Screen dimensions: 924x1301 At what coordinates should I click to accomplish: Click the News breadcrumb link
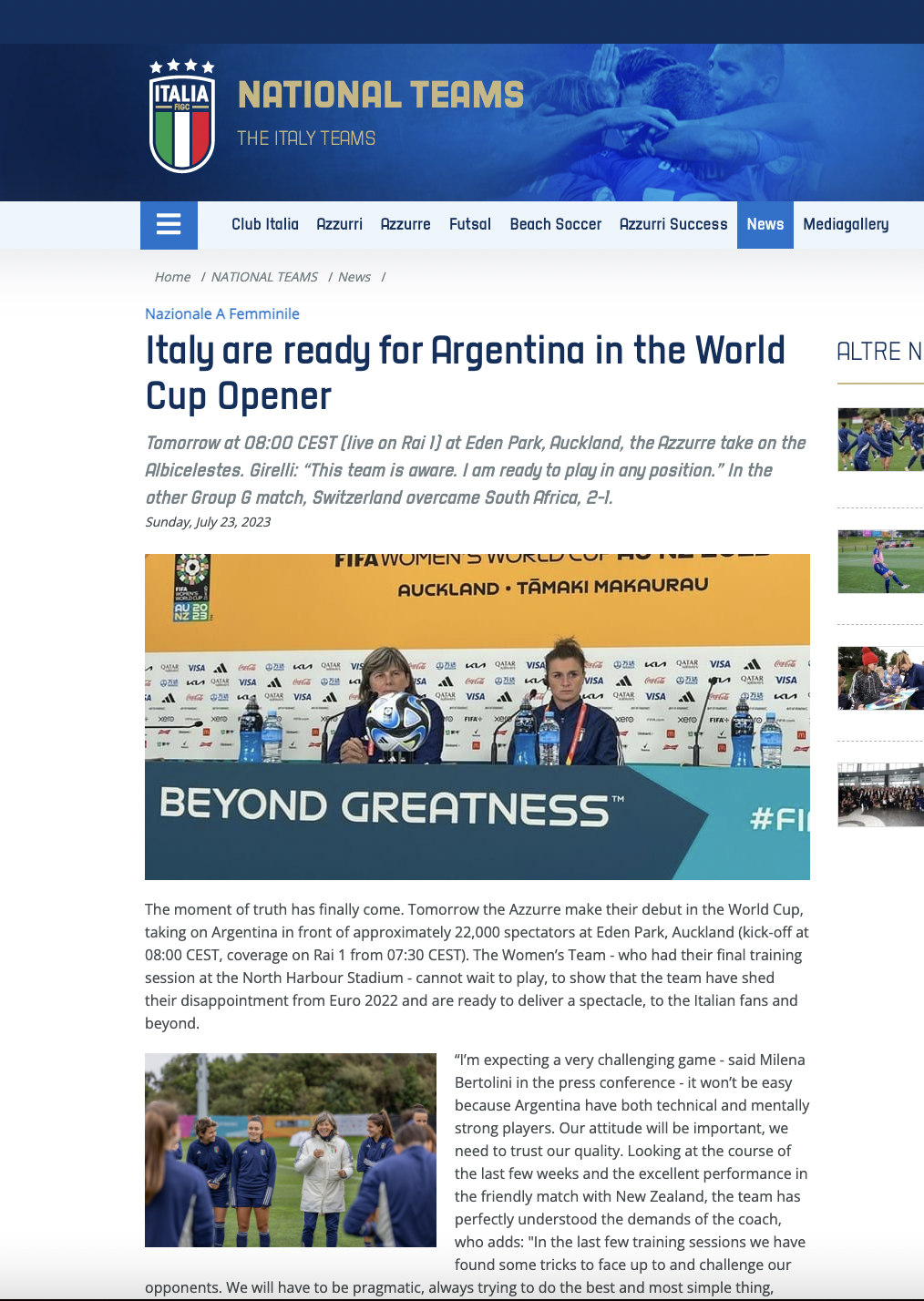[x=354, y=277]
